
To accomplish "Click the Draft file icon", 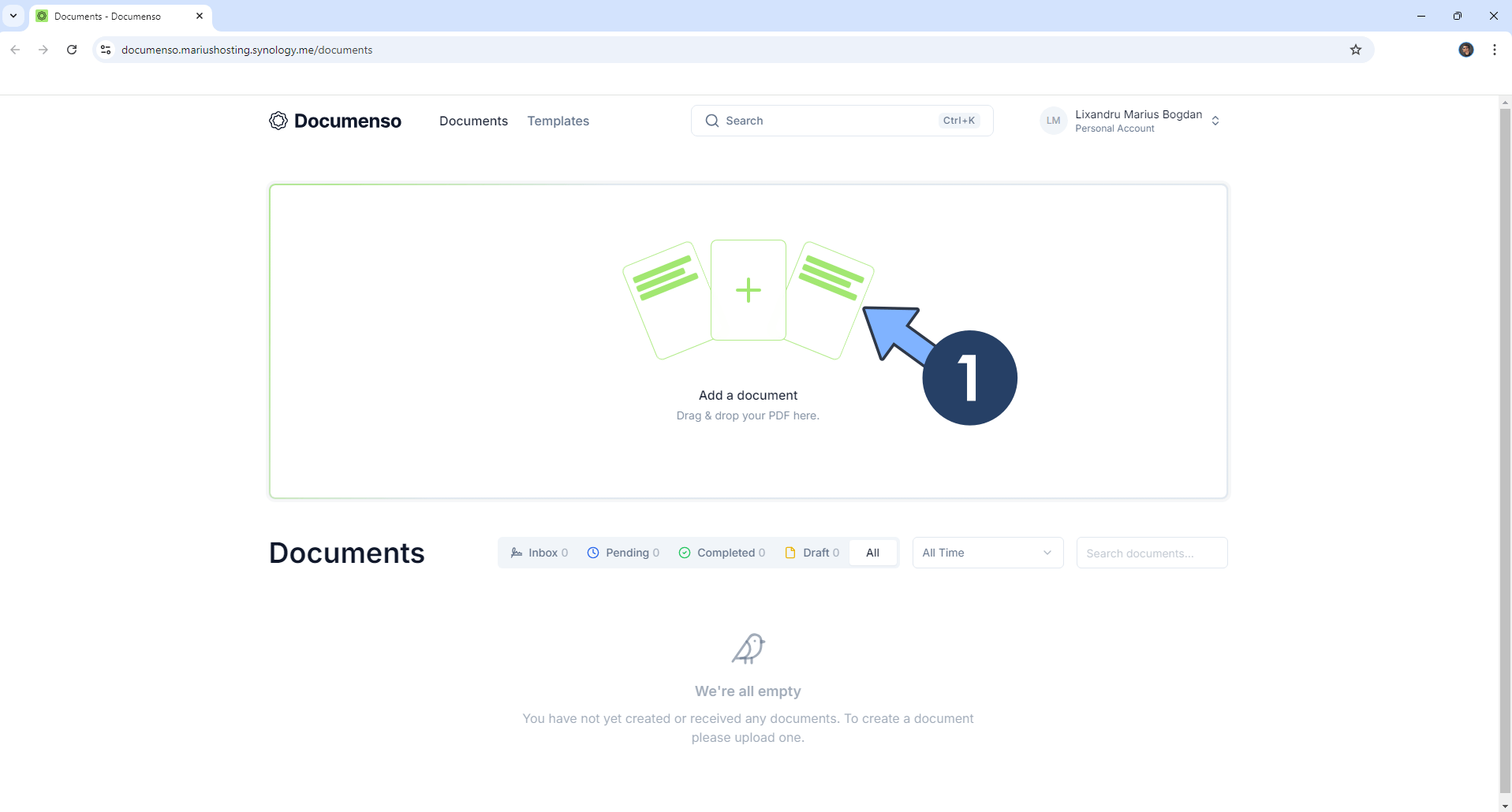I will click(x=790, y=553).
